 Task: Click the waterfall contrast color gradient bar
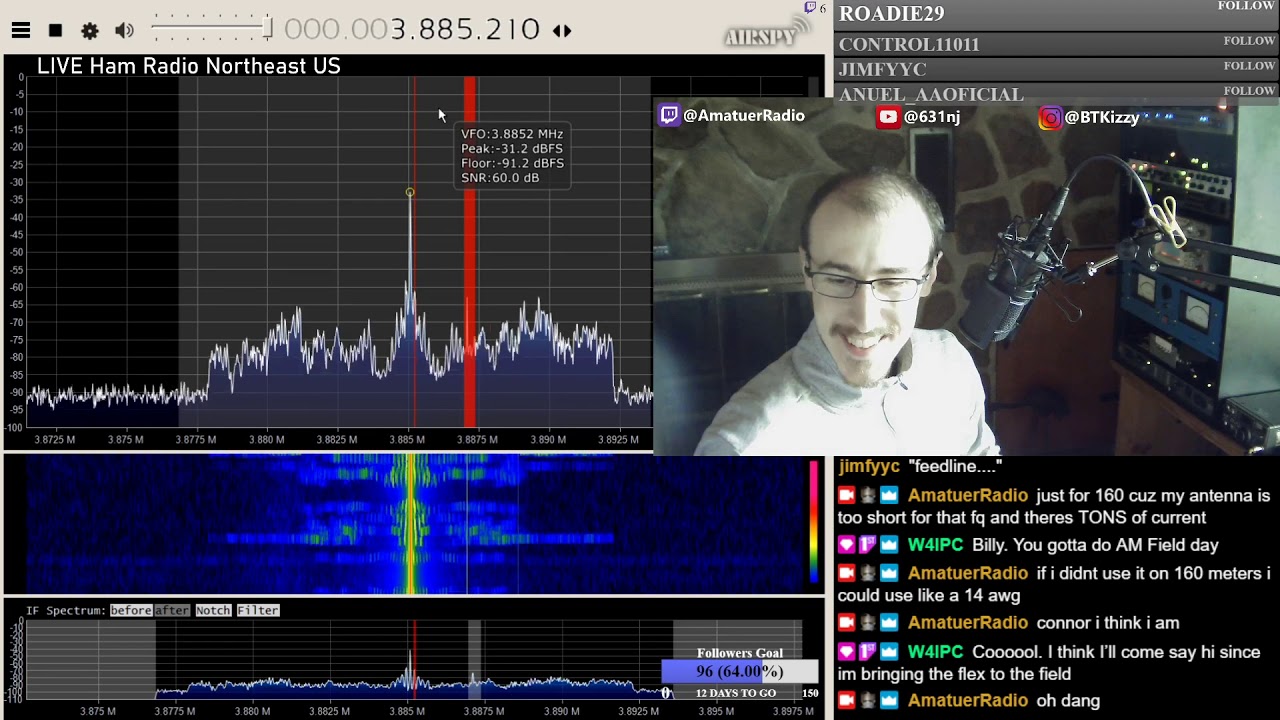(814, 520)
